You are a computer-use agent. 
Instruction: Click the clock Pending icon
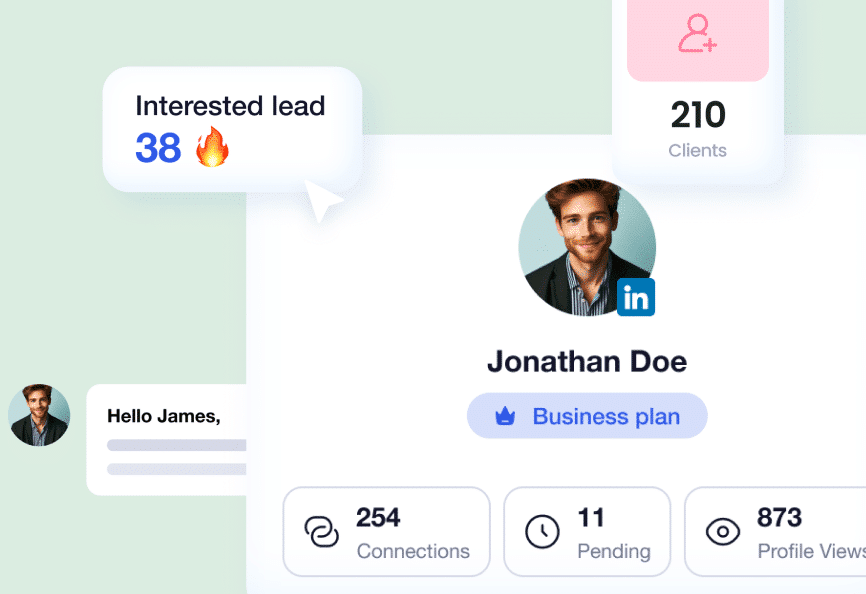[x=542, y=532]
